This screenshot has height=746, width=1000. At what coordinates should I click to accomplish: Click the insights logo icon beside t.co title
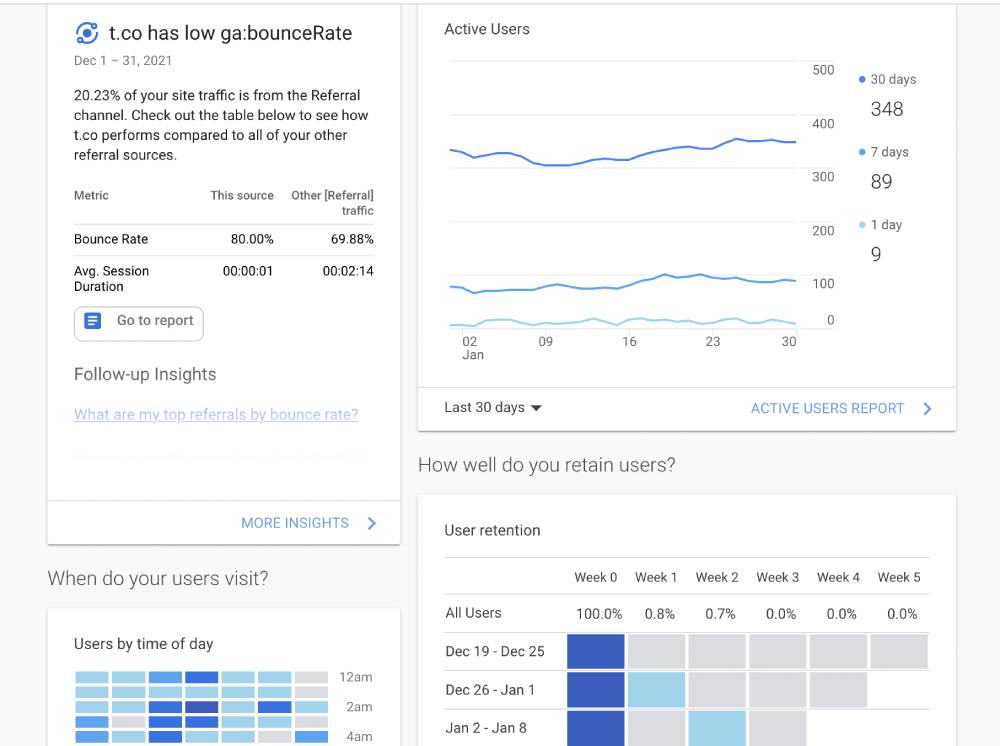87,33
